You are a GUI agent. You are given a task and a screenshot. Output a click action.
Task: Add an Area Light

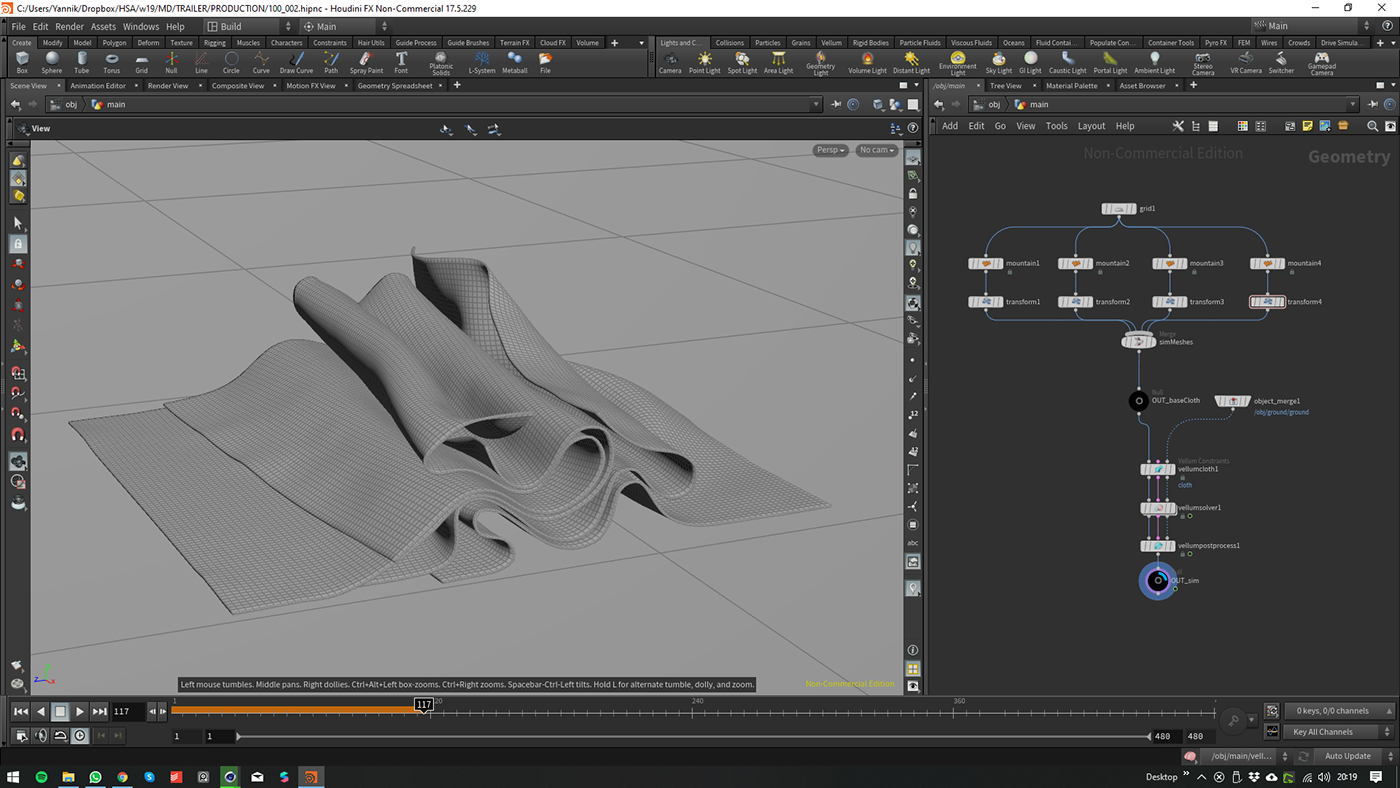[x=778, y=63]
